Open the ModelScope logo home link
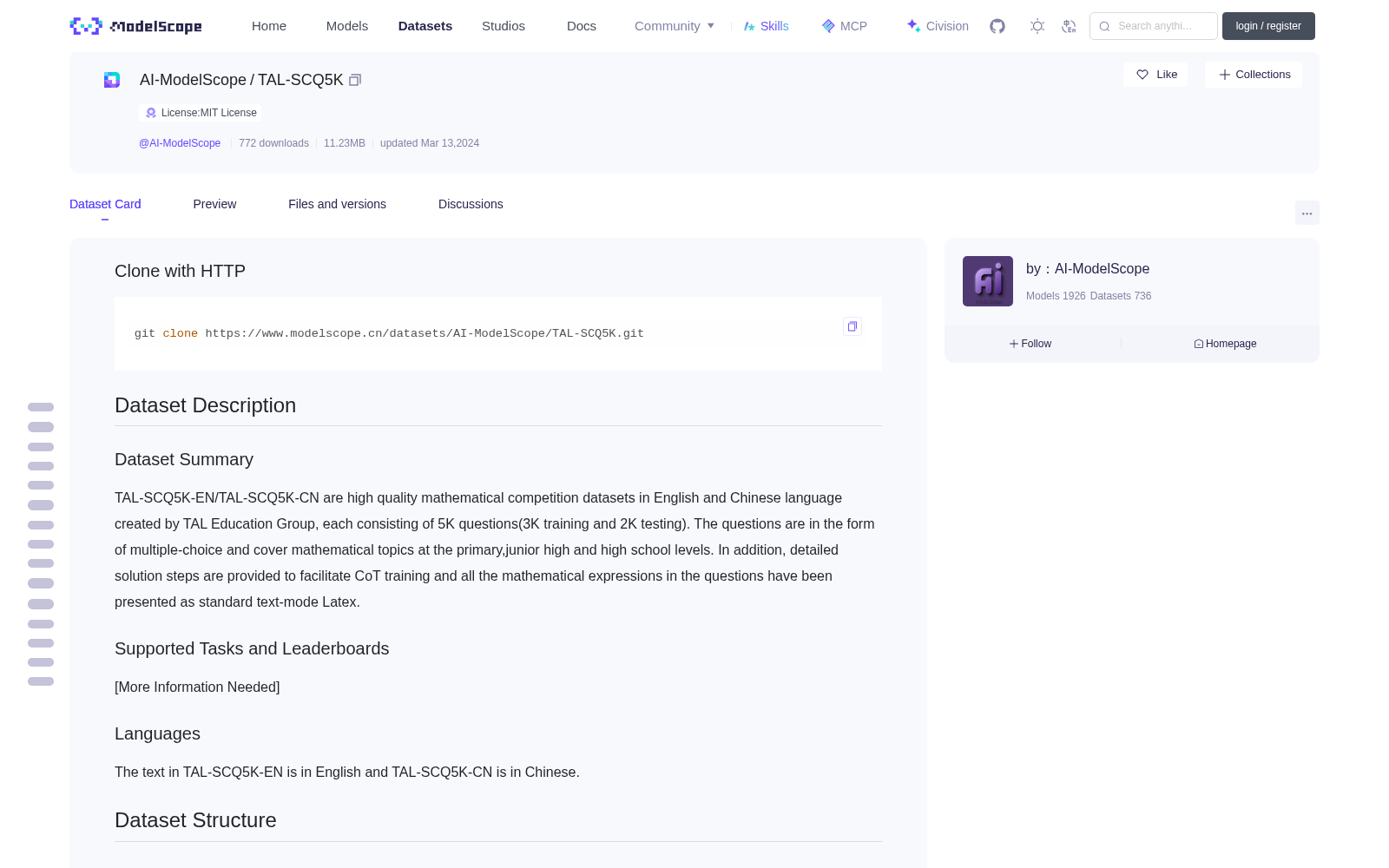The image size is (1389, 868). click(x=136, y=26)
